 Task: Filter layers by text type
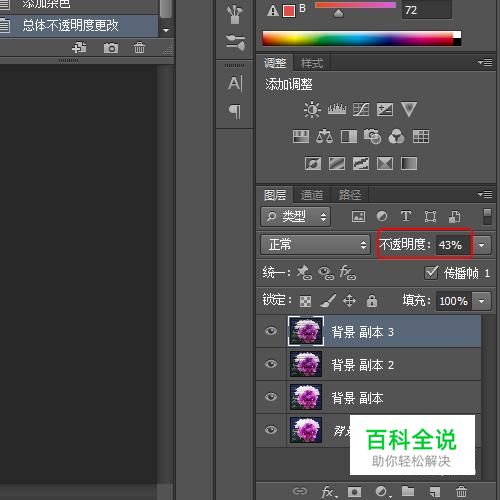406,216
